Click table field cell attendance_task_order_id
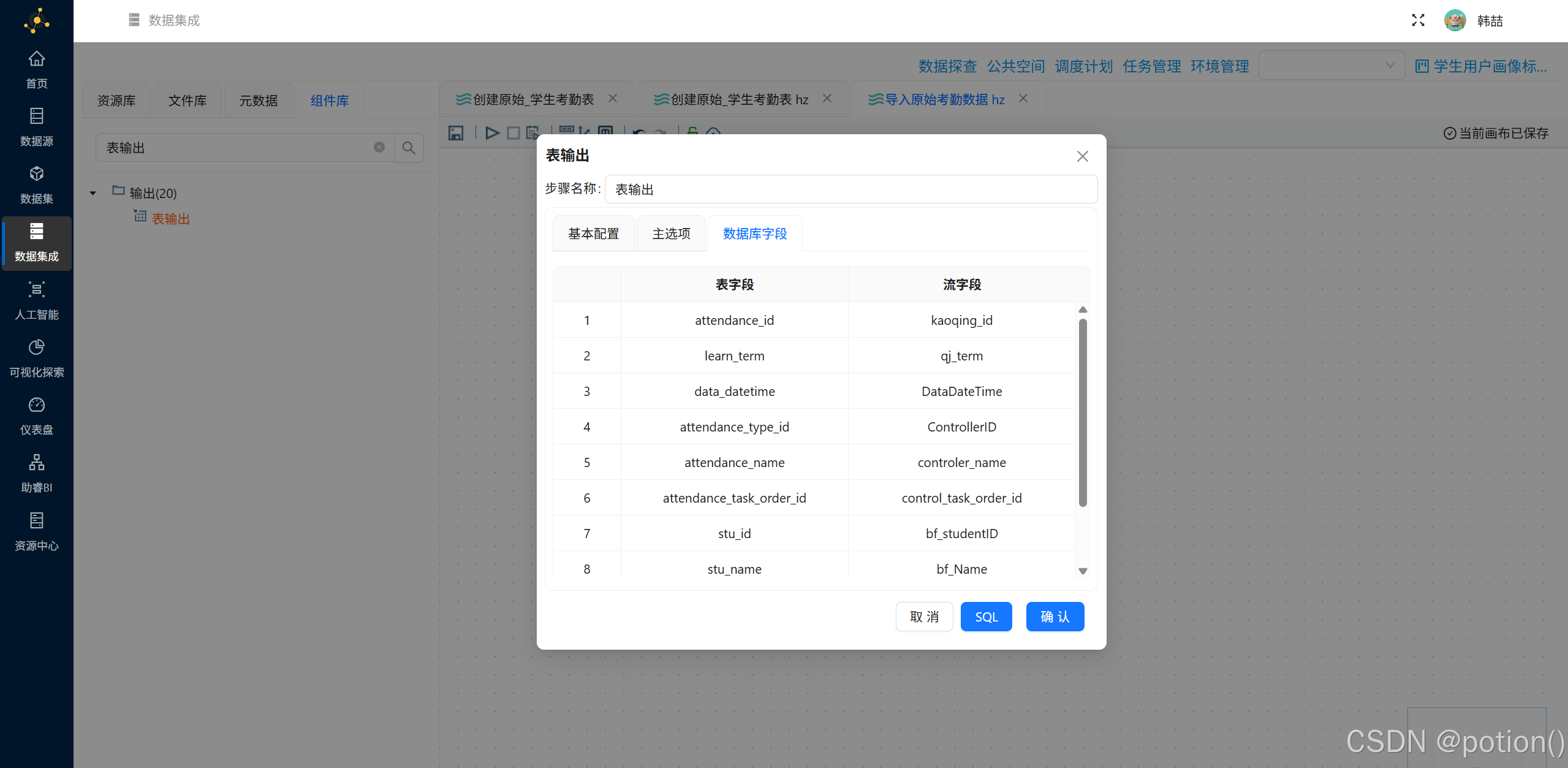1568x768 pixels. point(734,498)
